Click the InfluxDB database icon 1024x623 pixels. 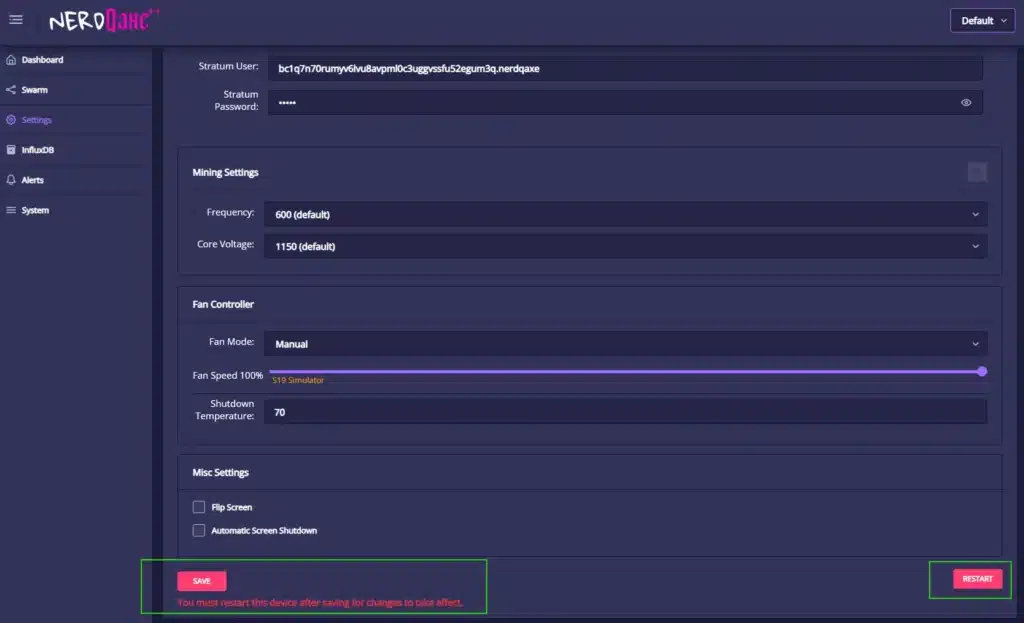pyautogui.click(x=11, y=150)
